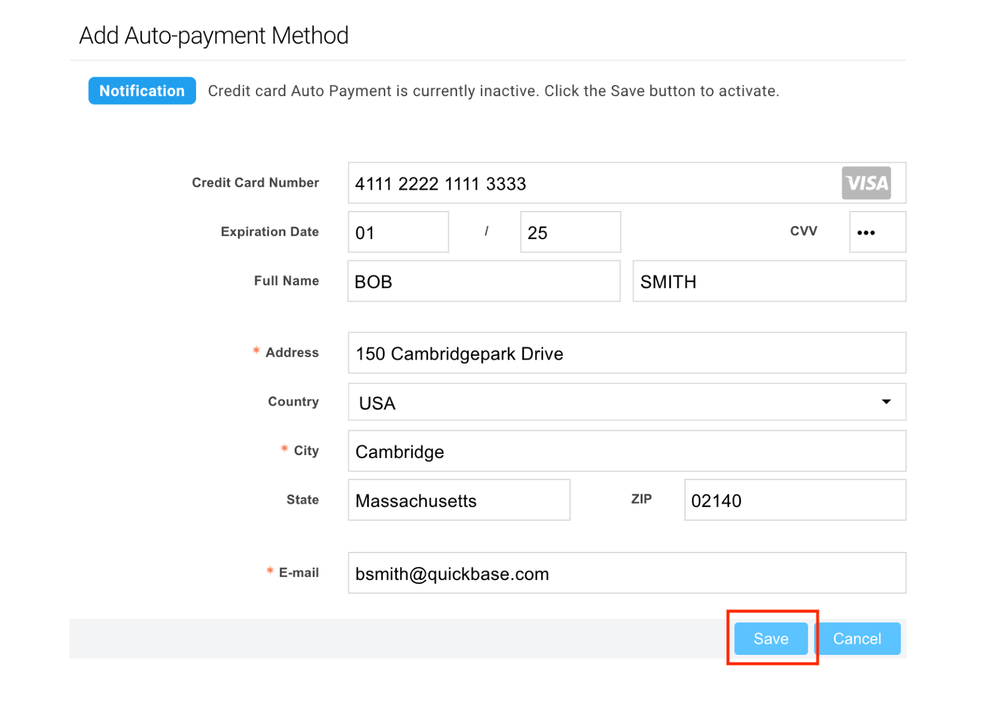Click the Add Auto-payment Method heading
This screenshot has width=999, height=726.
pyautogui.click(x=213, y=36)
